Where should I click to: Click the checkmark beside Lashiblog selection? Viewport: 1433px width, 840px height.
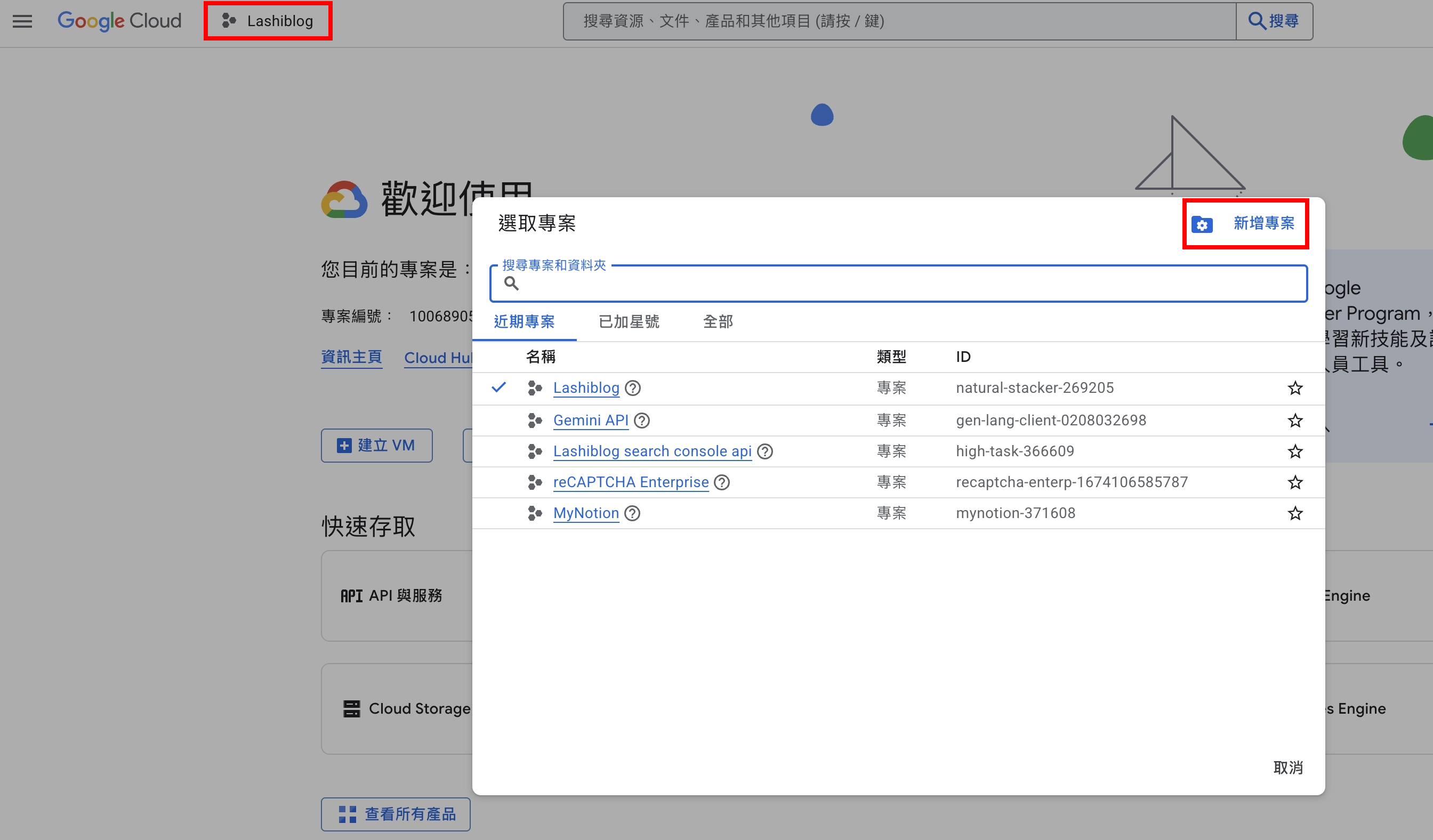[500, 387]
